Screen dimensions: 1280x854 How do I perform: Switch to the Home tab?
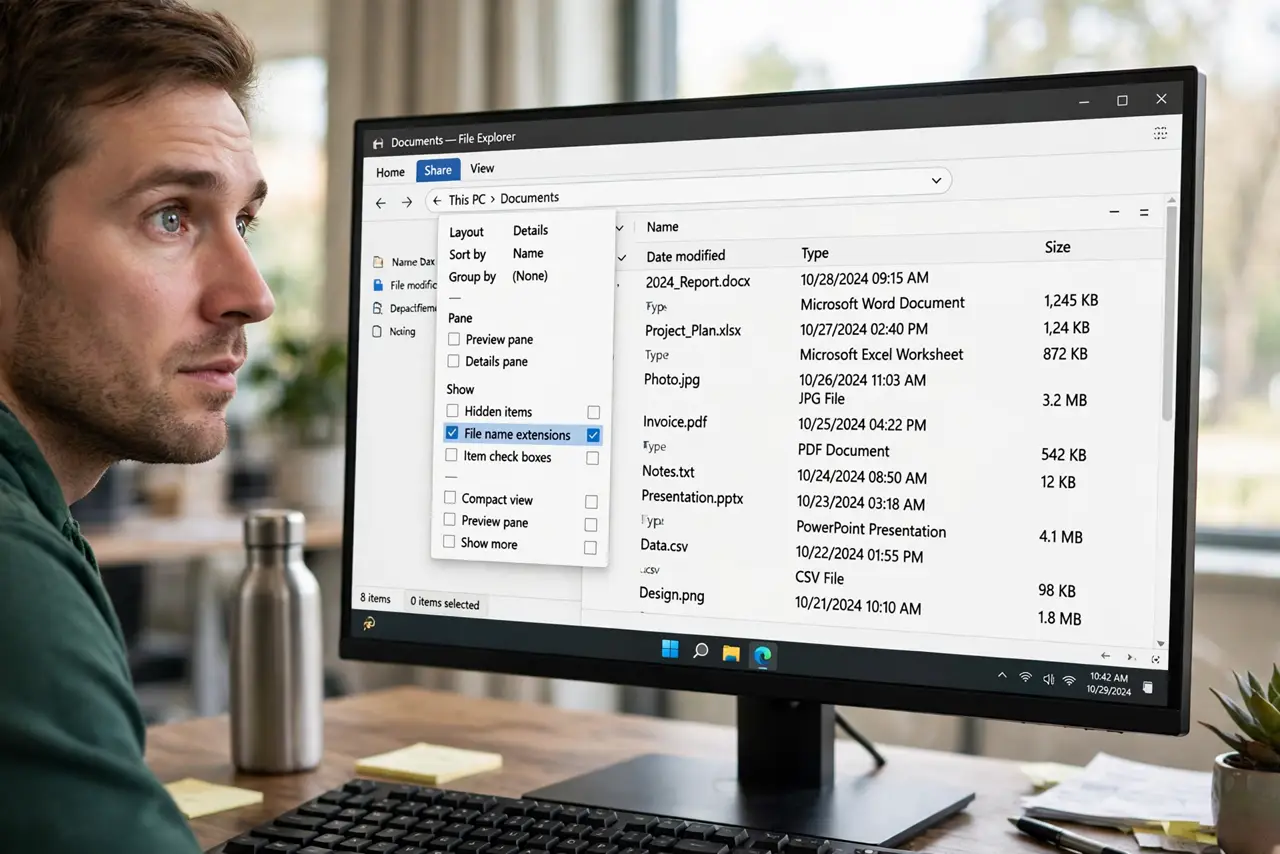point(390,172)
